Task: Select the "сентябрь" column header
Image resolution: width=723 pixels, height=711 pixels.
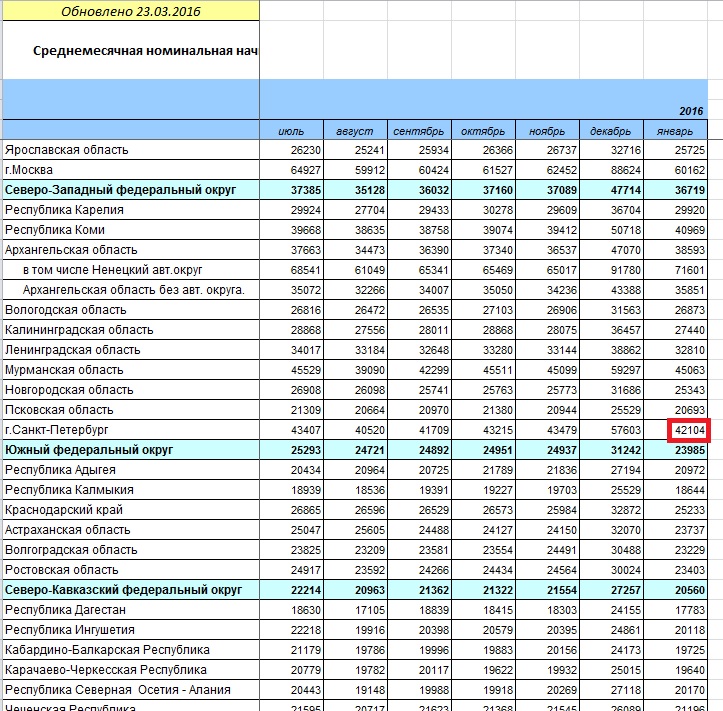Action: tap(419, 131)
